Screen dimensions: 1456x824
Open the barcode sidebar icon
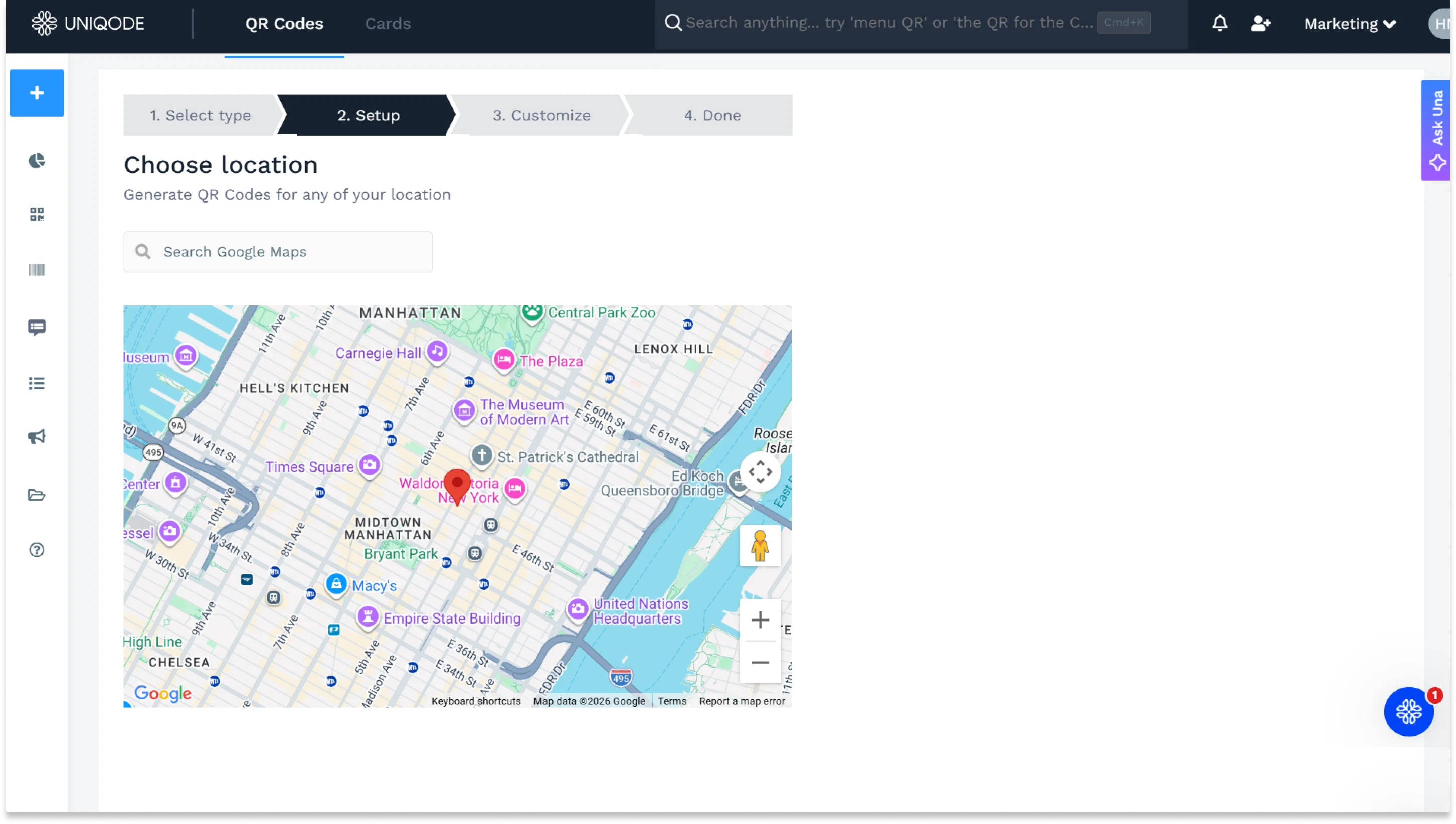pos(37,269)
